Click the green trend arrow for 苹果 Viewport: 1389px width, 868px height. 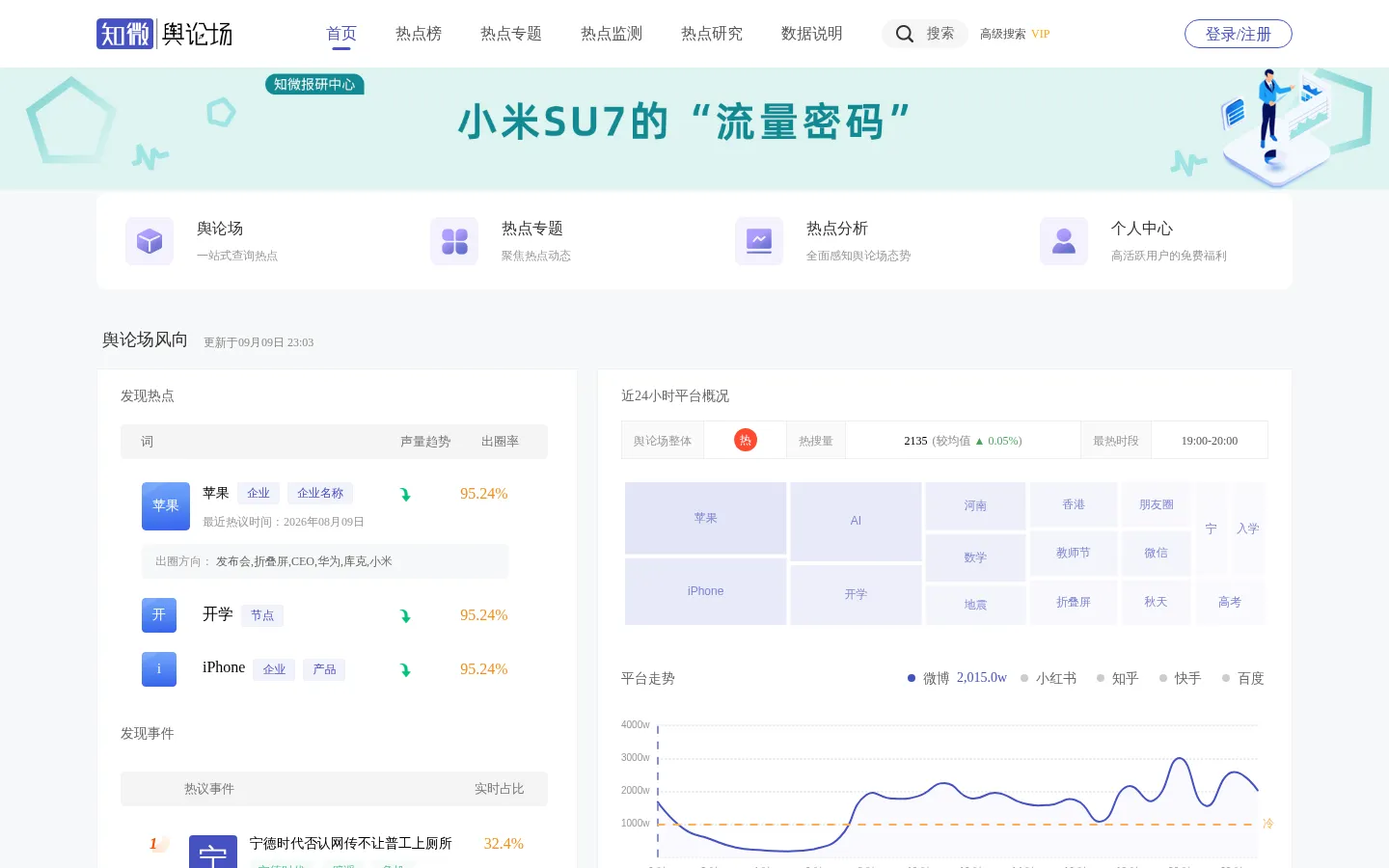(406, 495)
